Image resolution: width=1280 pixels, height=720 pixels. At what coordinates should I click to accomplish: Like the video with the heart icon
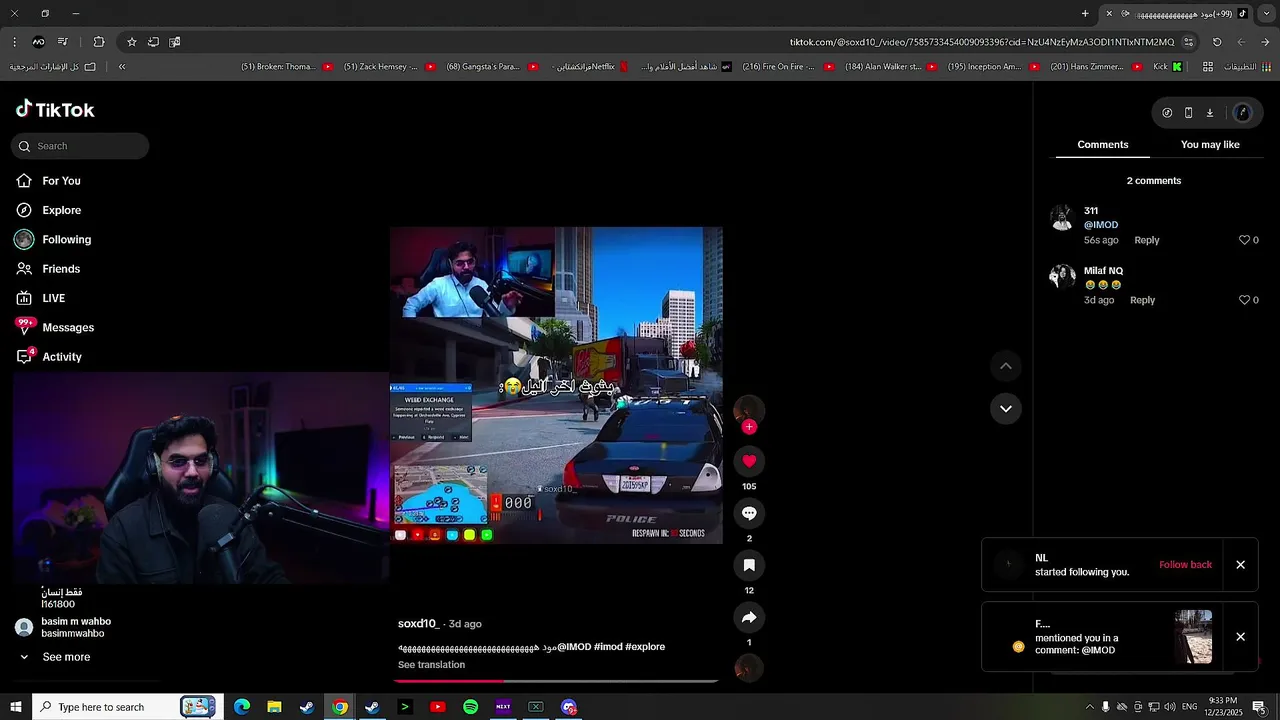point(749,461)
